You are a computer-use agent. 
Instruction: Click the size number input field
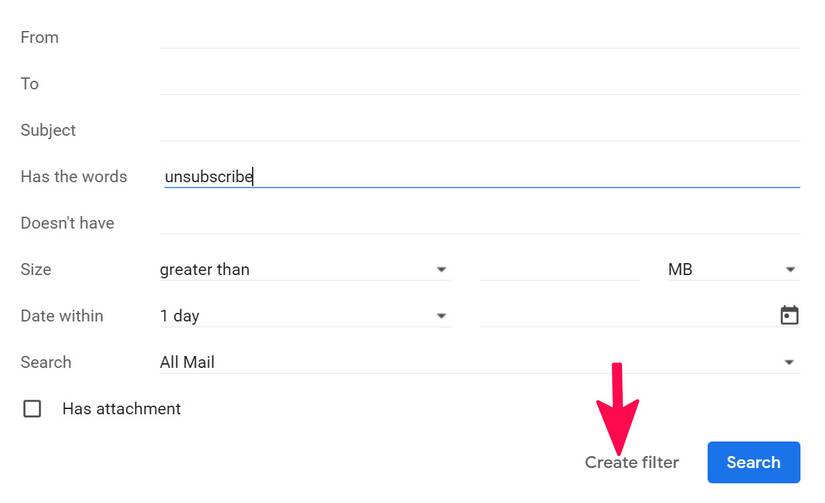pos(559,269)
